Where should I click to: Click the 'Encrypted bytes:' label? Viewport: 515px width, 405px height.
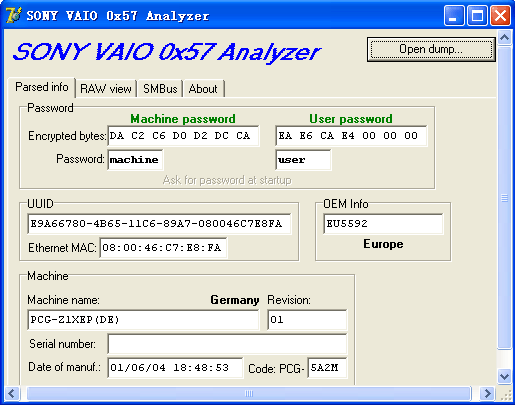pyautogui.click(x=67, y=136)
